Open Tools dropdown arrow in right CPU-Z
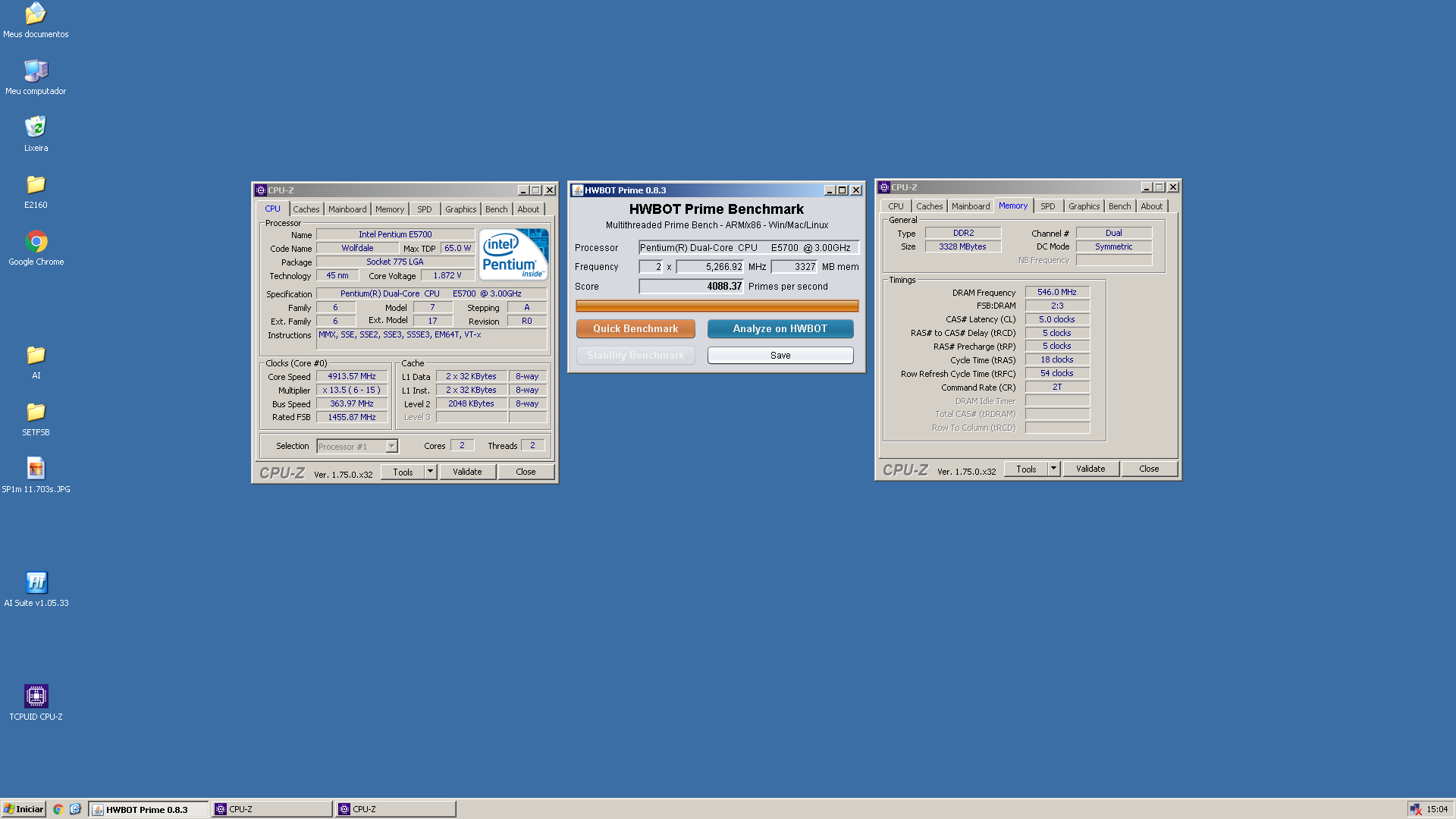The image size is (1456, 819). [x=1053, y=469]
